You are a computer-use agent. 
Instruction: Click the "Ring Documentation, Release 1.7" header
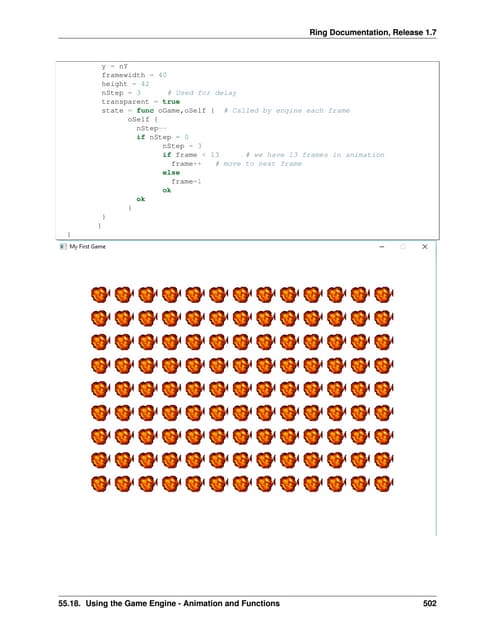pos(373,33)
